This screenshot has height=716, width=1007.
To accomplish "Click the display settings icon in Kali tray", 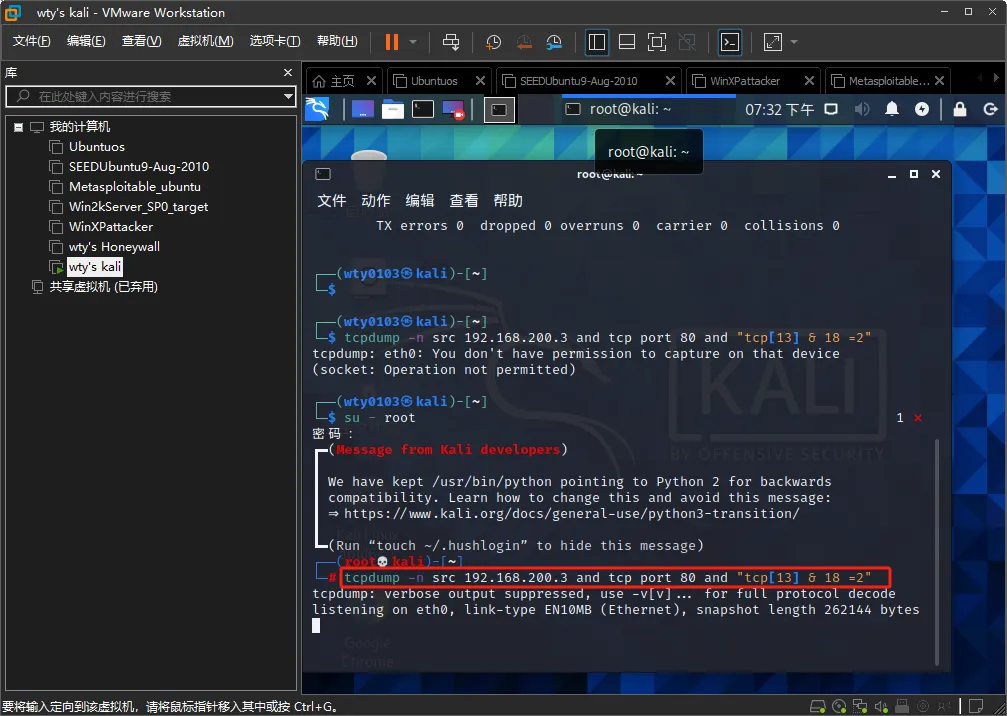I will point(831,109).
